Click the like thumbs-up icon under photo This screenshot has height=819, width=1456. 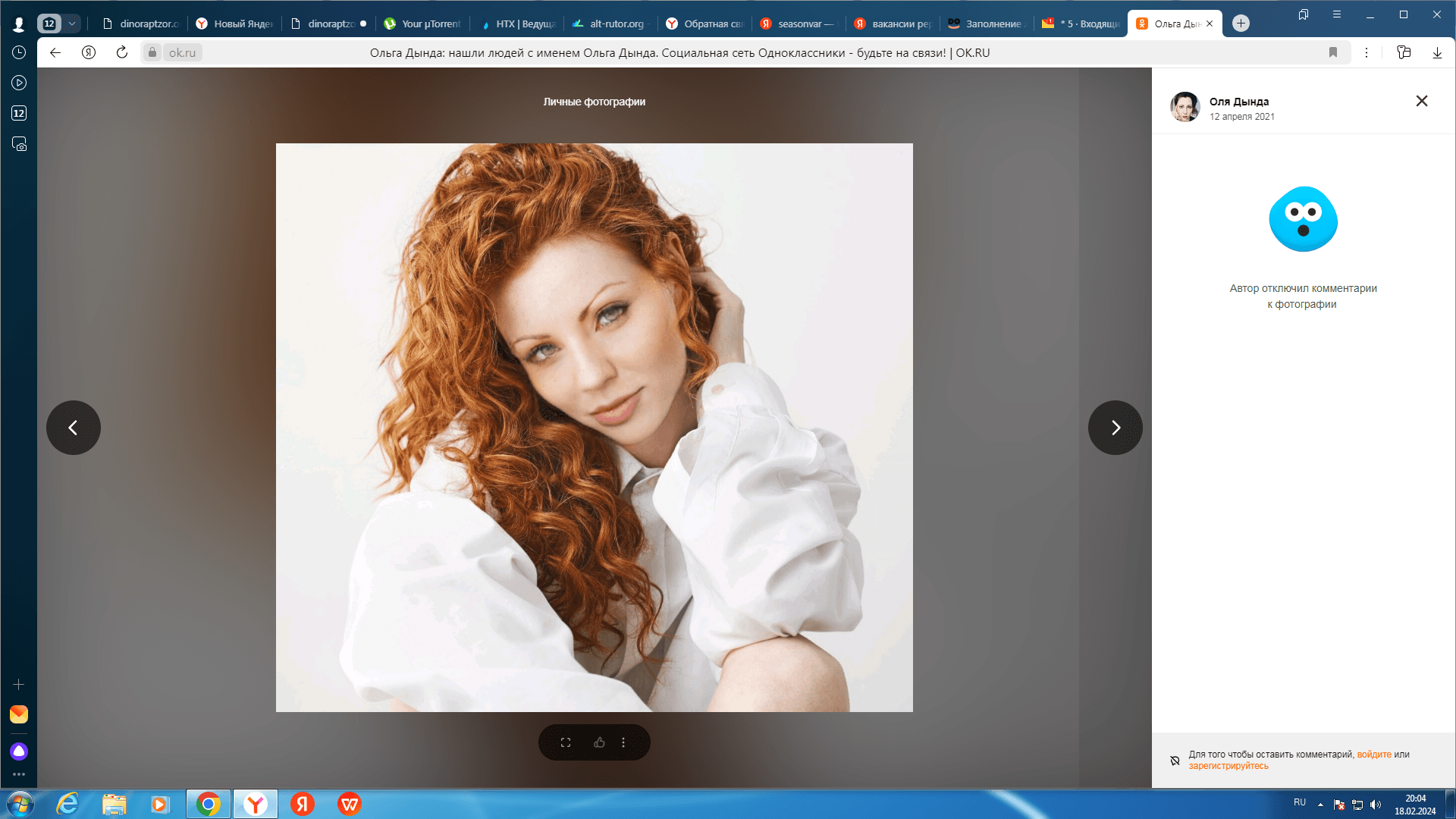[x=599, y=742]
